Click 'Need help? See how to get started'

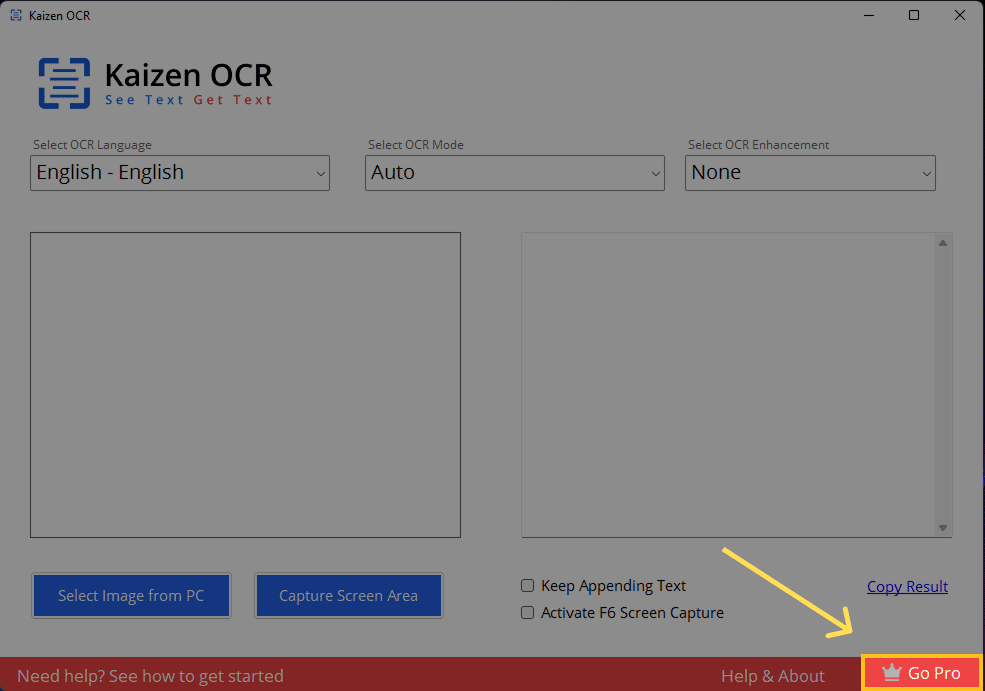click(x=150, y=676)
